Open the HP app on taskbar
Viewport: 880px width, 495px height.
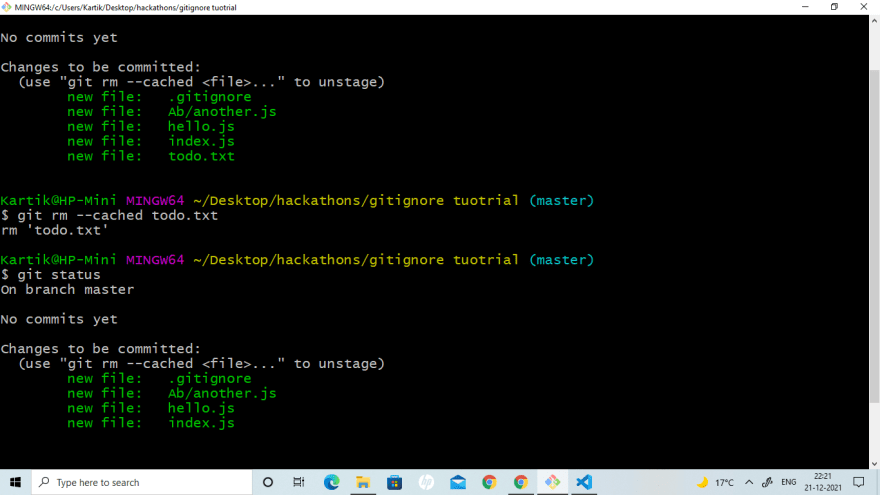(426, 482)
